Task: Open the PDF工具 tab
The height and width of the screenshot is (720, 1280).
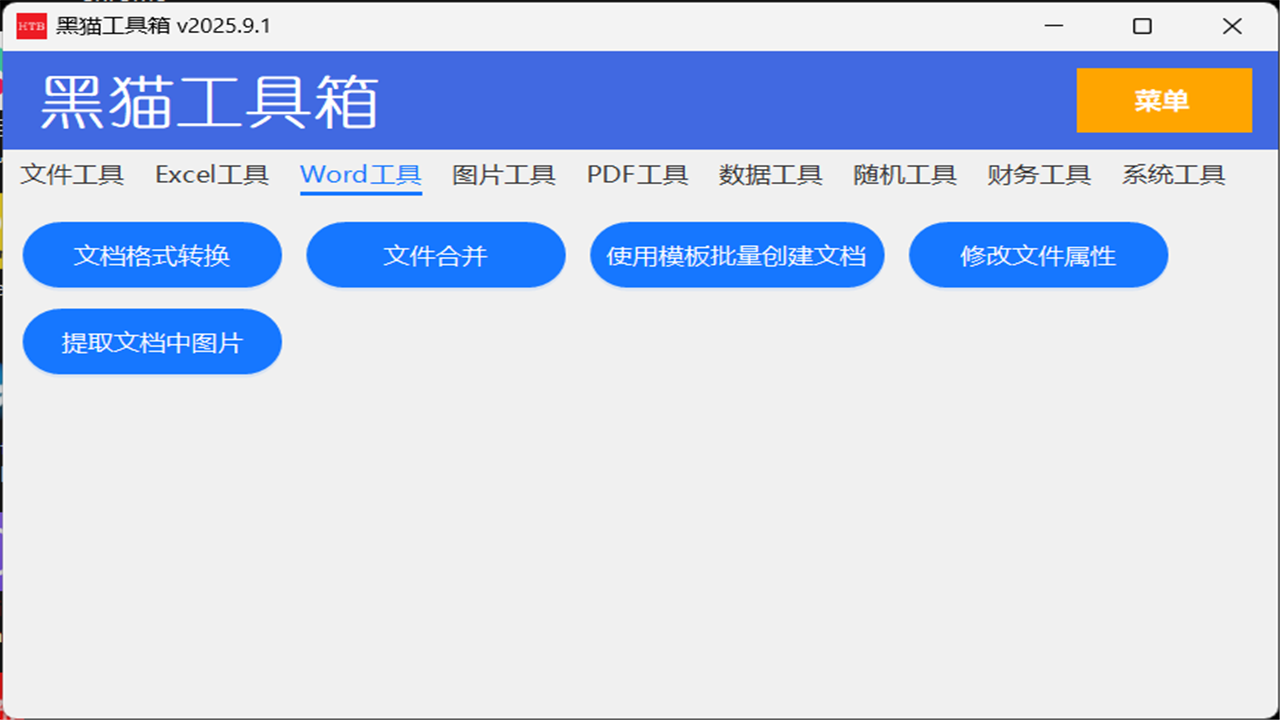Action: (x=637, y=174)
